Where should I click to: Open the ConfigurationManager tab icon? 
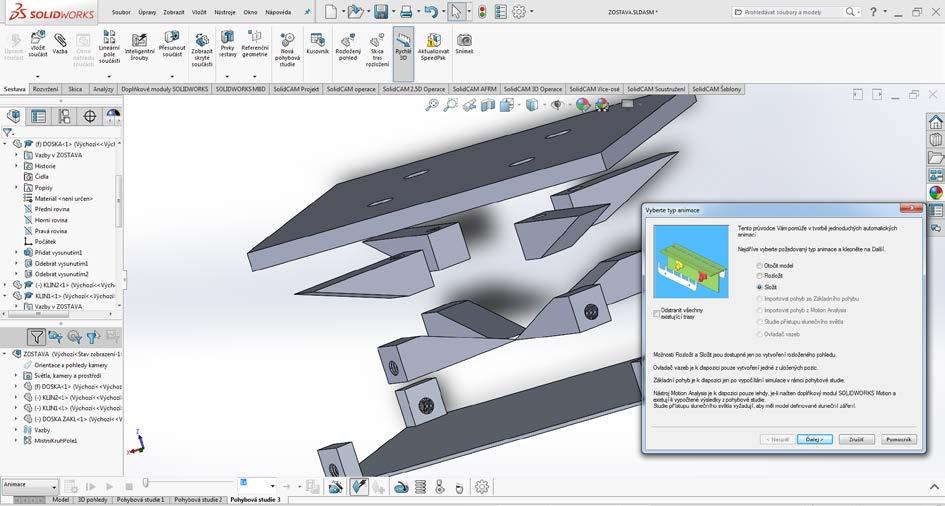coord(64,116)
